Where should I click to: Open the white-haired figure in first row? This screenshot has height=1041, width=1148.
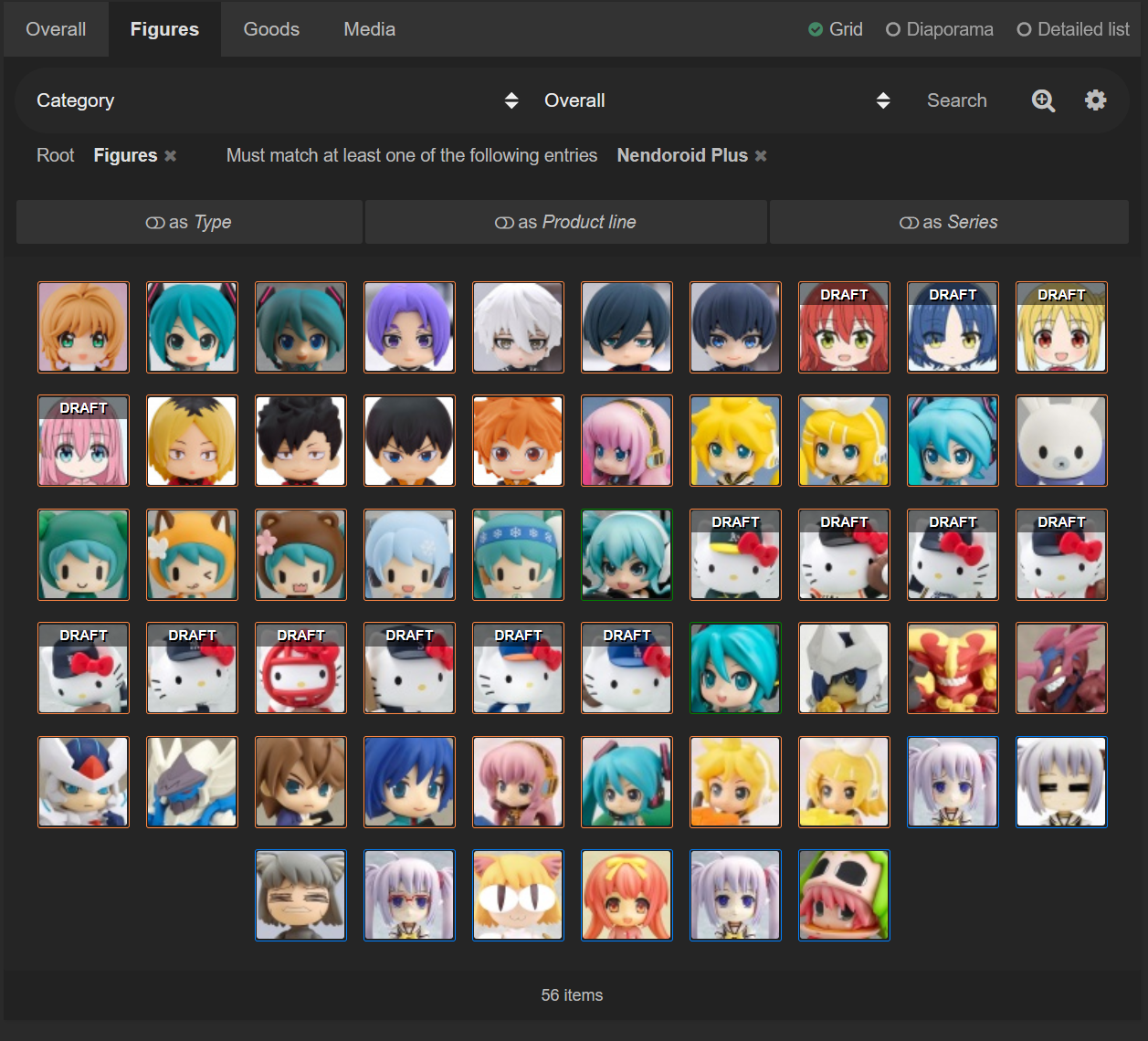pos(518,327)
